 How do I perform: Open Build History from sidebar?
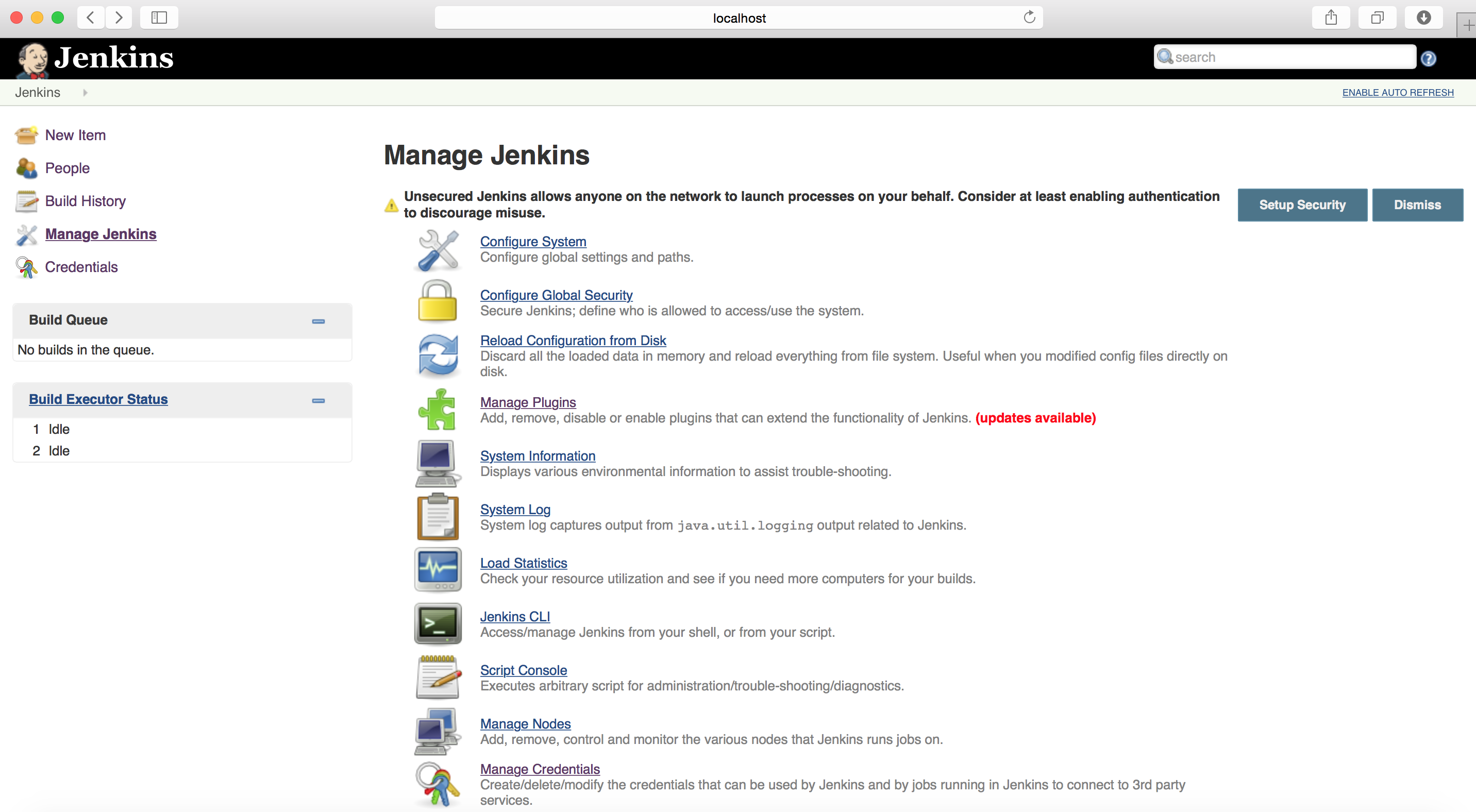tap(86, 201)
